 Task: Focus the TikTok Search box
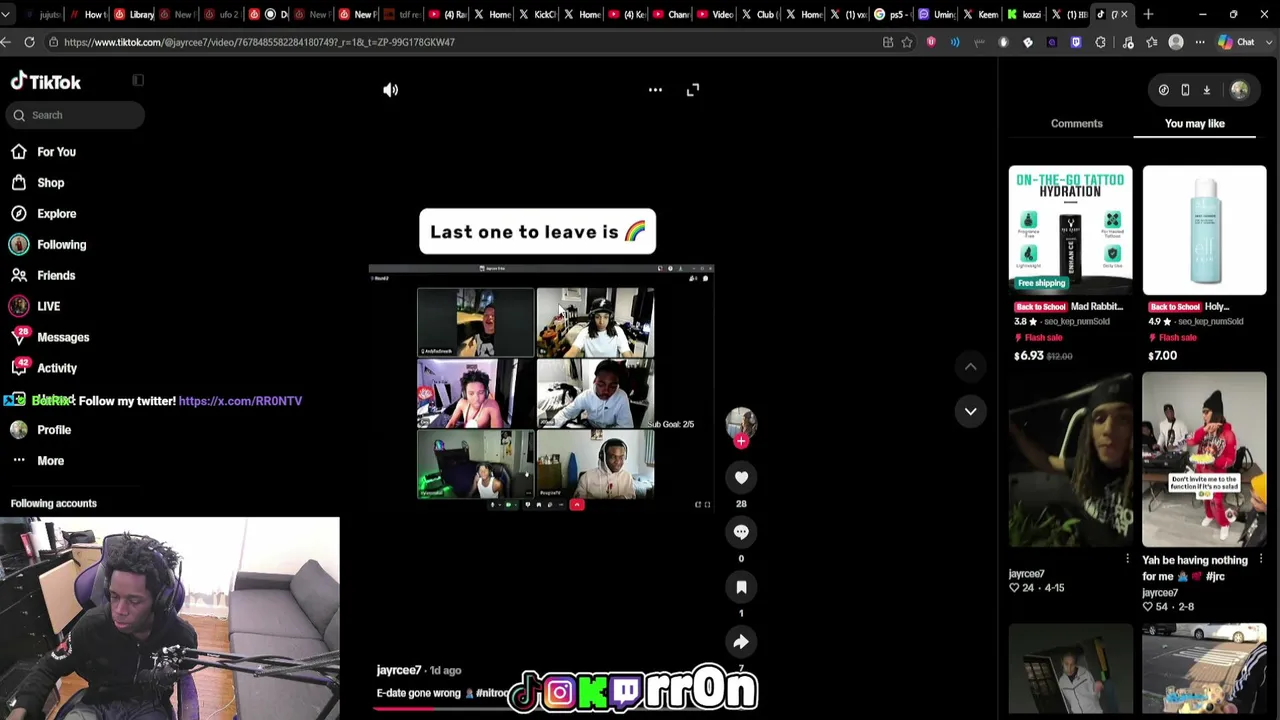point(76,115)
